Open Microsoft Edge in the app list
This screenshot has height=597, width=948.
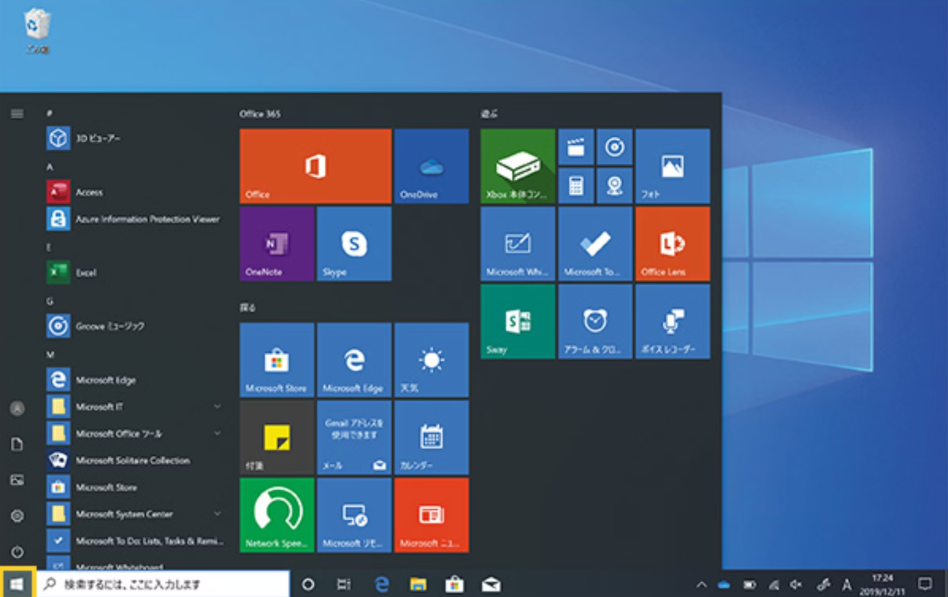coord(134,380)
